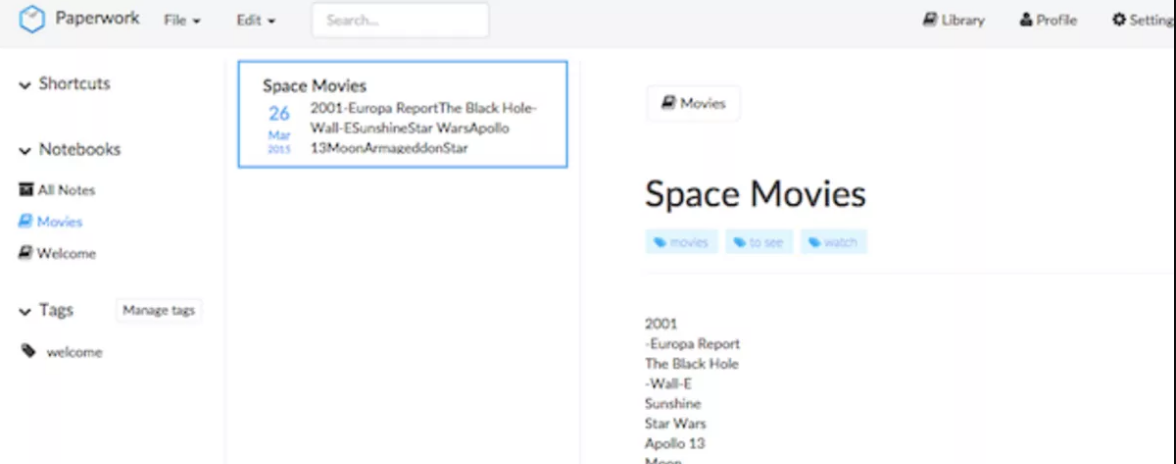Click the Paperwork hexagon logo icon

pyautogui.click(x=32, y=19)
